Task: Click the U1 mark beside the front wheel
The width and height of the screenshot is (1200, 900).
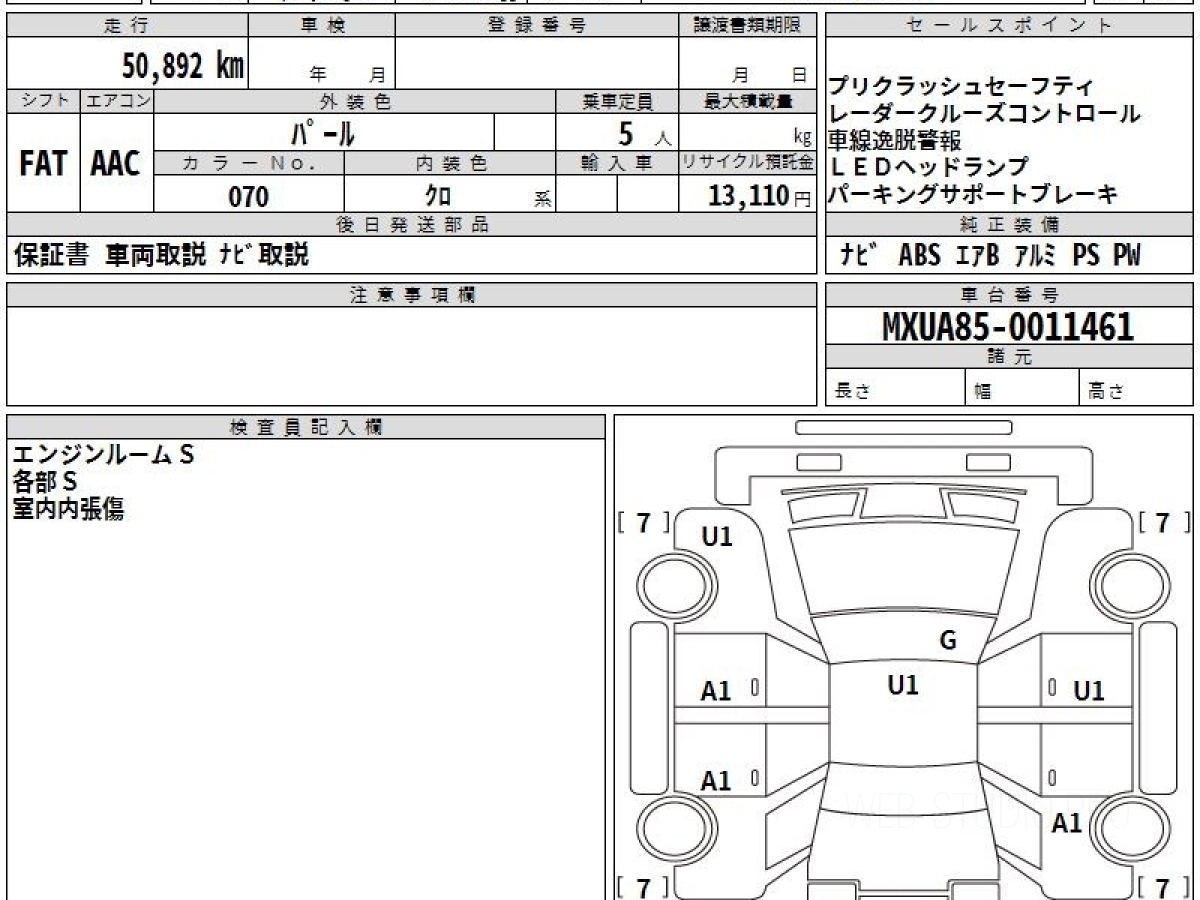Action: [x=717, y=537]
